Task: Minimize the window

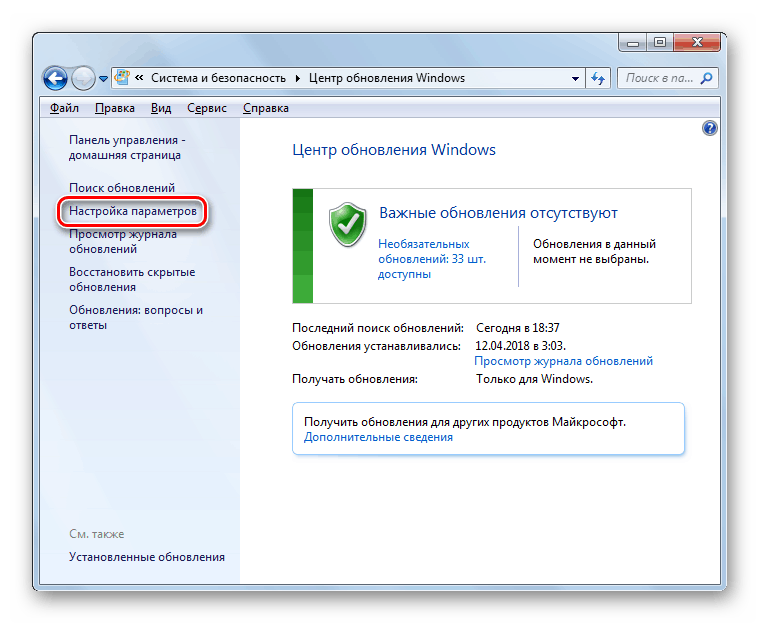Action: coord(633,43)
